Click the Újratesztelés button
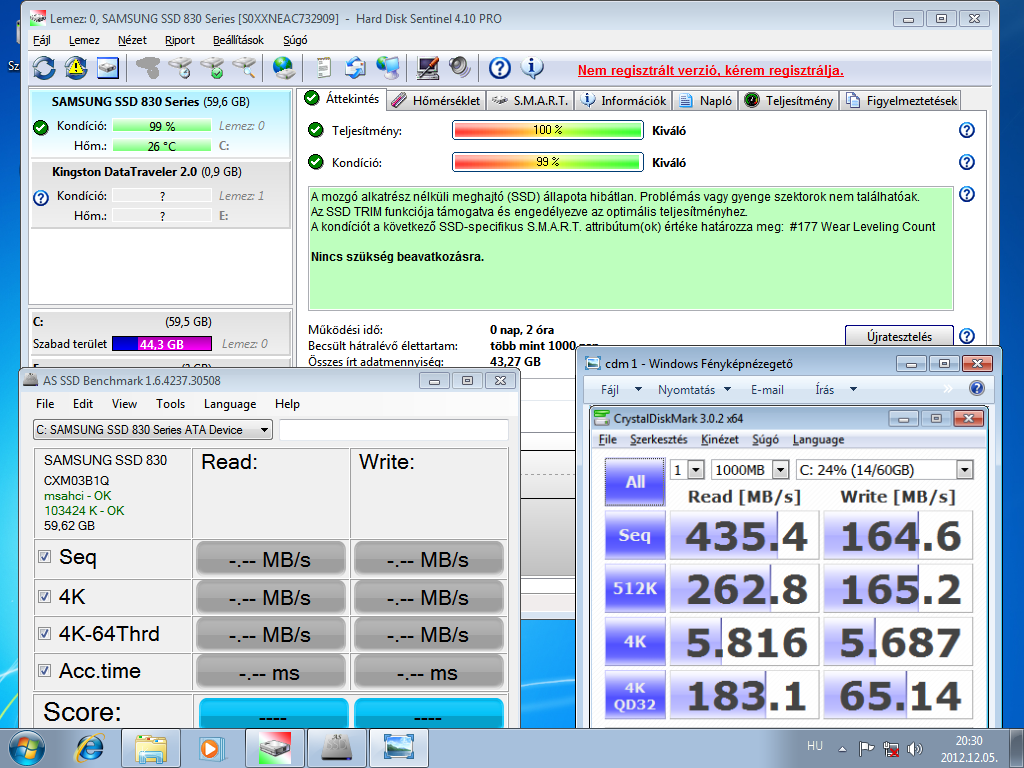Screen dimensions: 1024x768 [899, 336]
